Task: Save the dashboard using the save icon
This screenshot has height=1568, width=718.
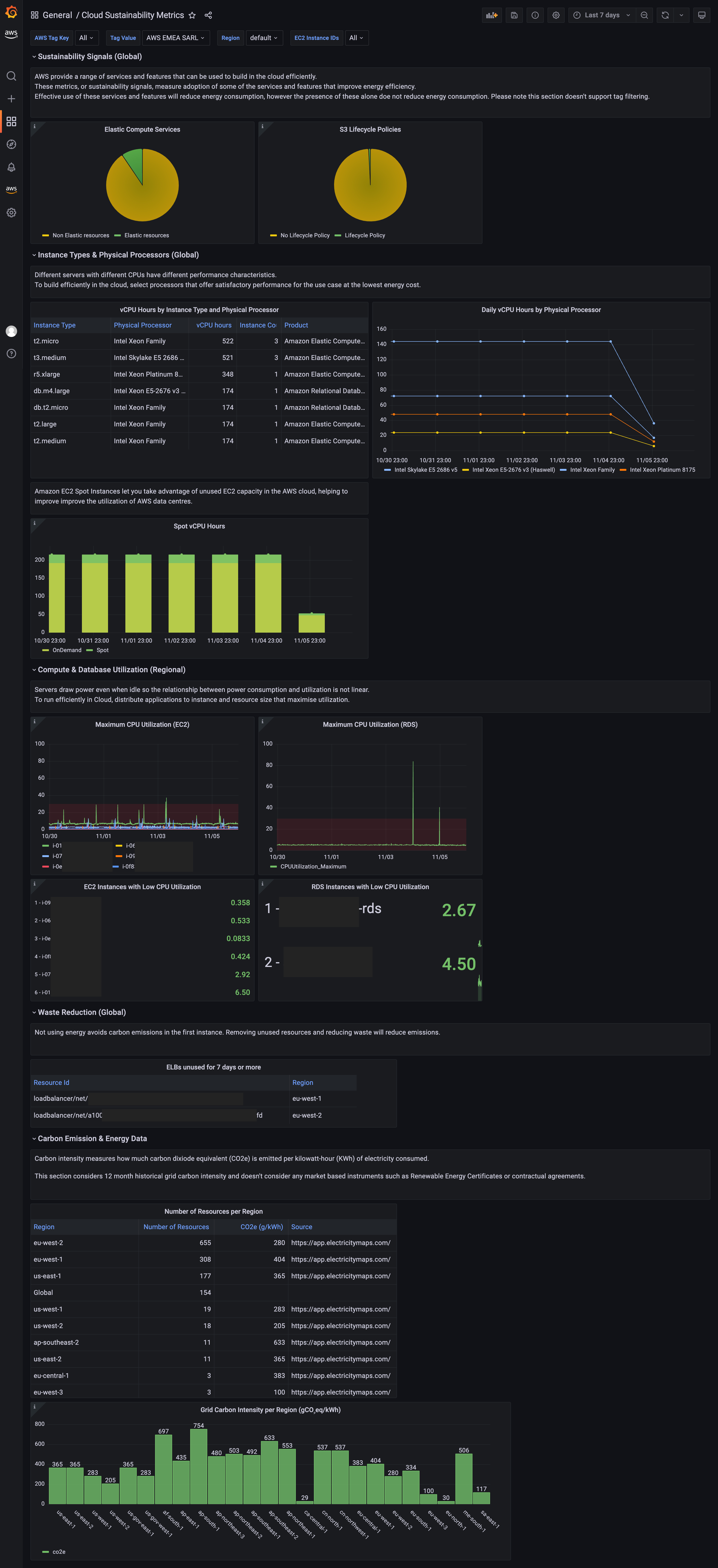Action: 514,15
